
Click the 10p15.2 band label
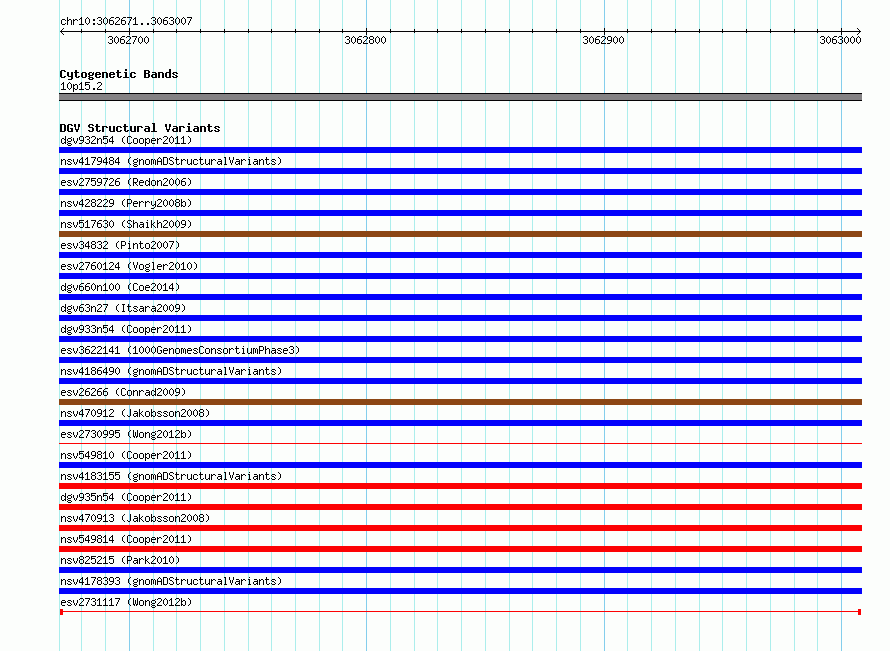click(81, 86)
